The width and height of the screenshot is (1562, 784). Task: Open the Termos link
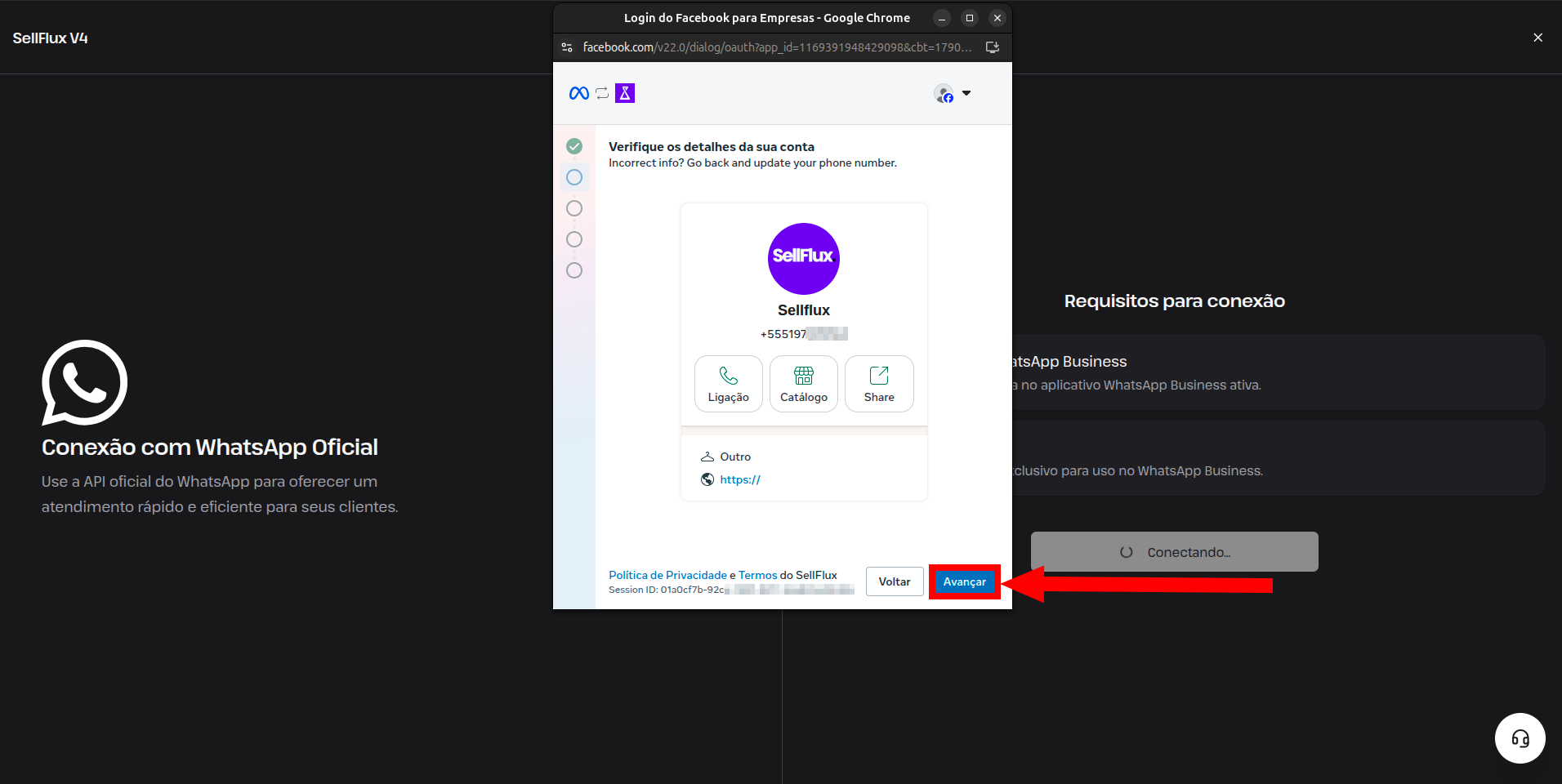click(758, 575)
